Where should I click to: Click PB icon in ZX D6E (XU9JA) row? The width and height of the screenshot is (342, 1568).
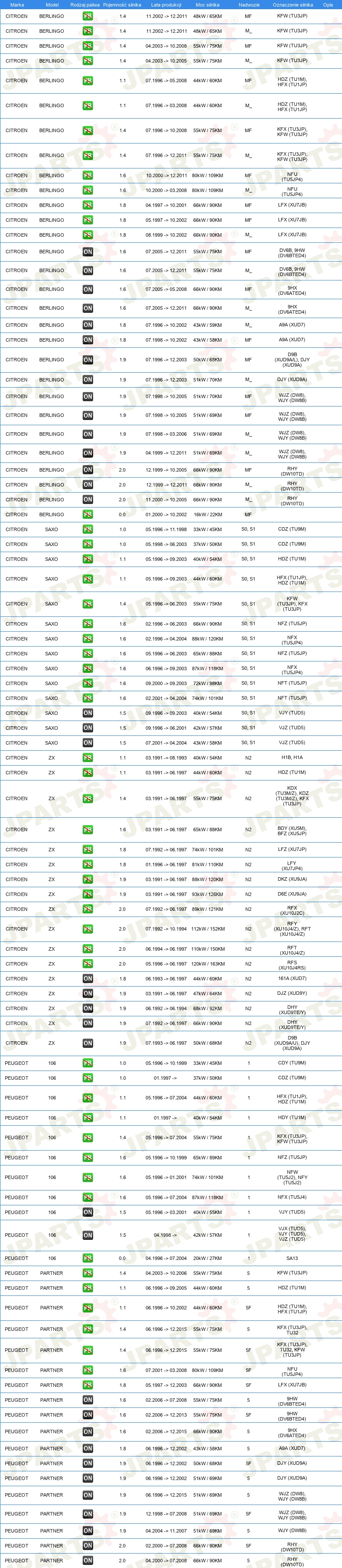point(87,895)
